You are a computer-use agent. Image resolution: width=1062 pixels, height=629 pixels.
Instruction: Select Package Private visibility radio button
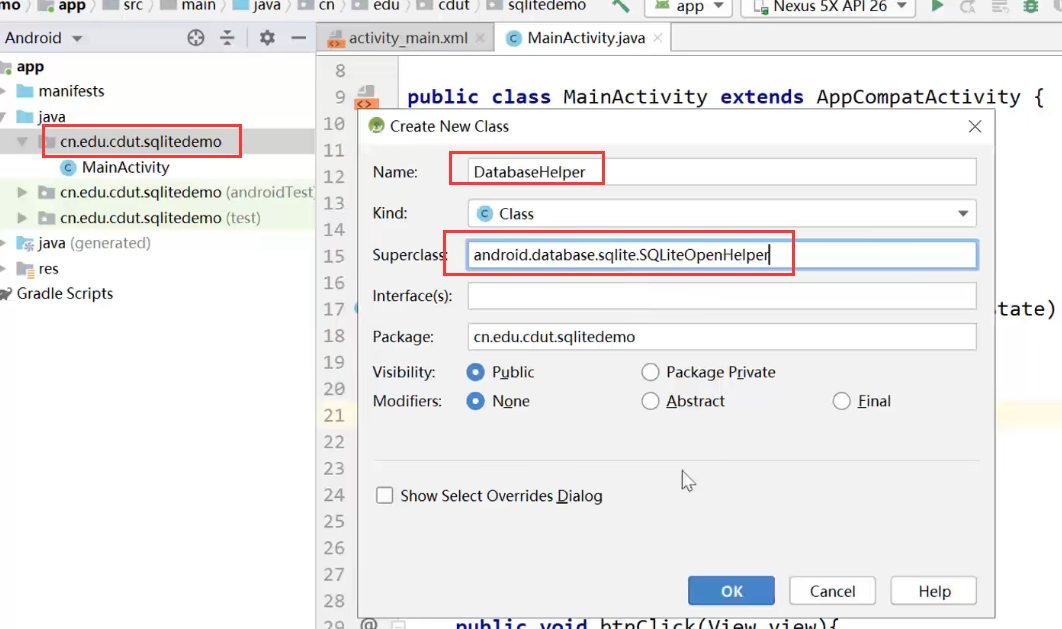[x=650, y=372]
